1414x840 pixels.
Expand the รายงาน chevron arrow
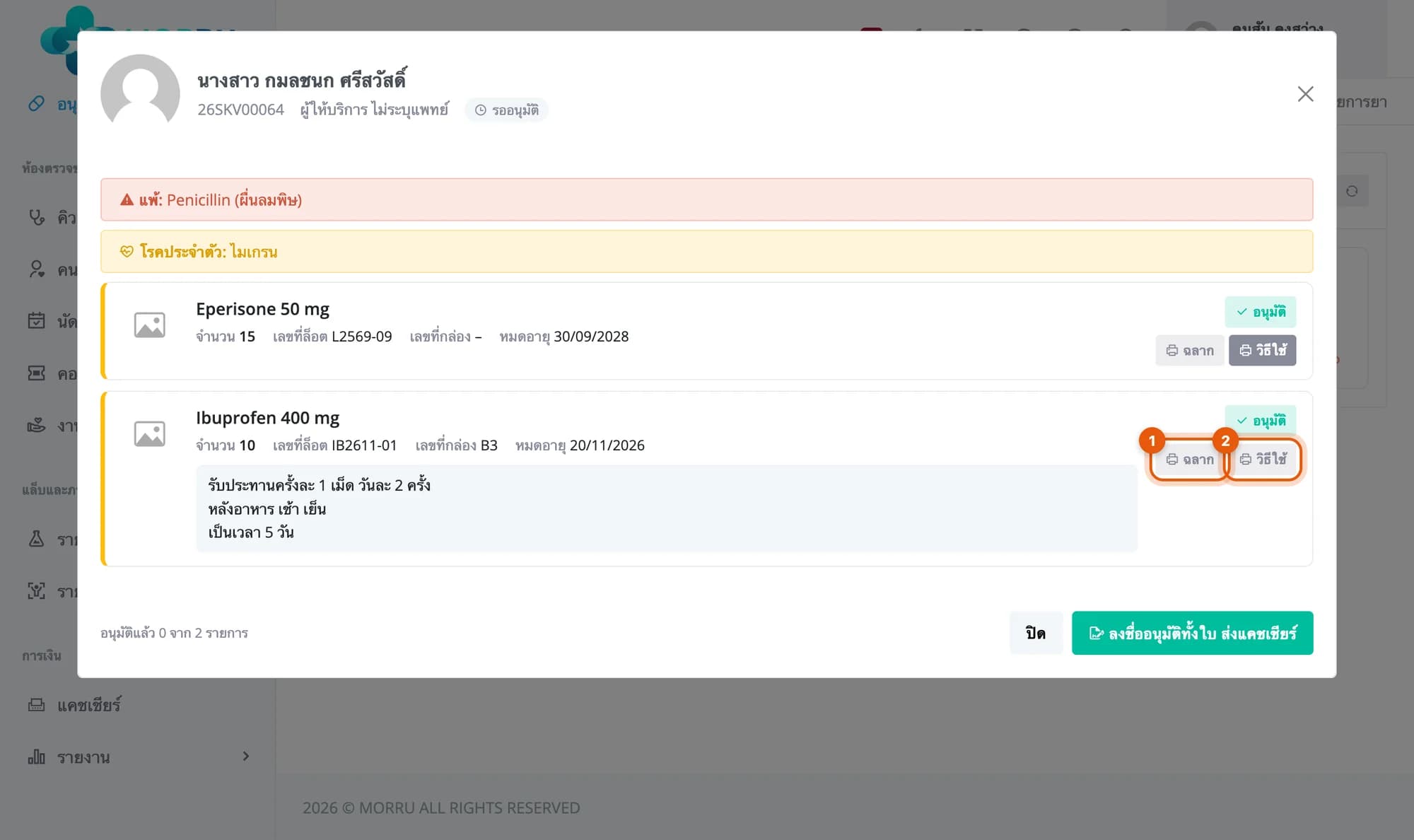[x=246, y=757]
